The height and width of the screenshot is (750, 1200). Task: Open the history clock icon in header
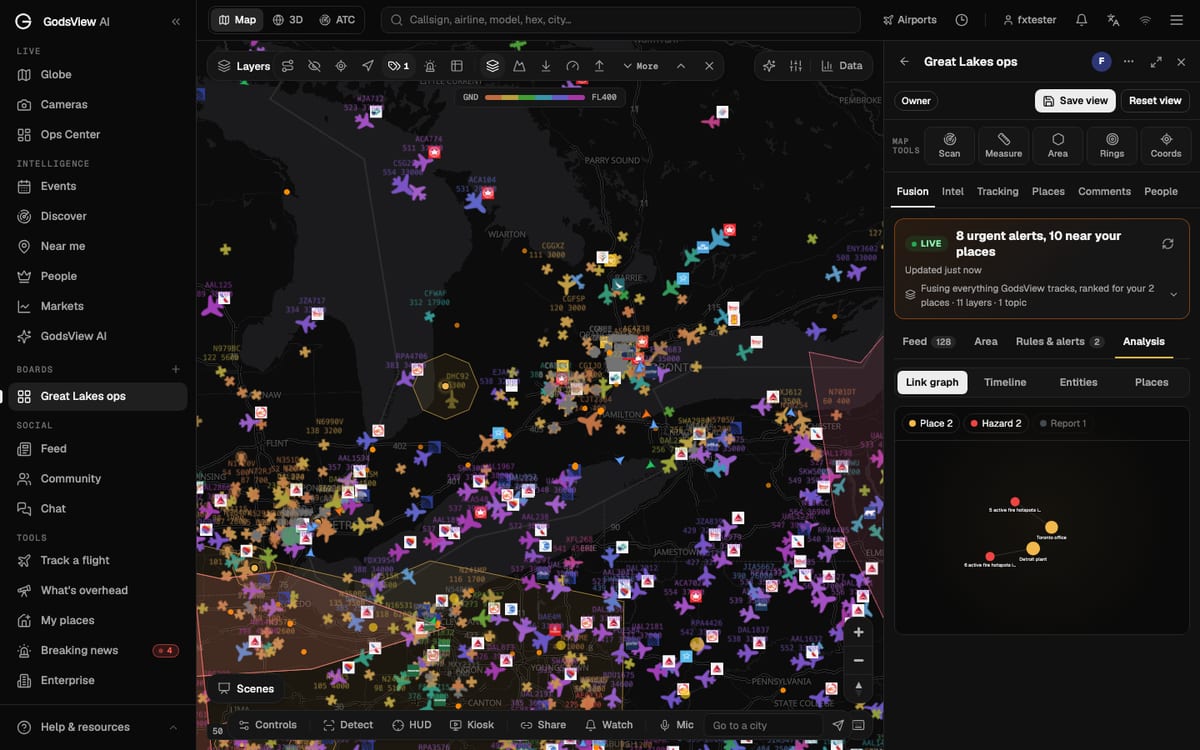click(x=962, y=20)
